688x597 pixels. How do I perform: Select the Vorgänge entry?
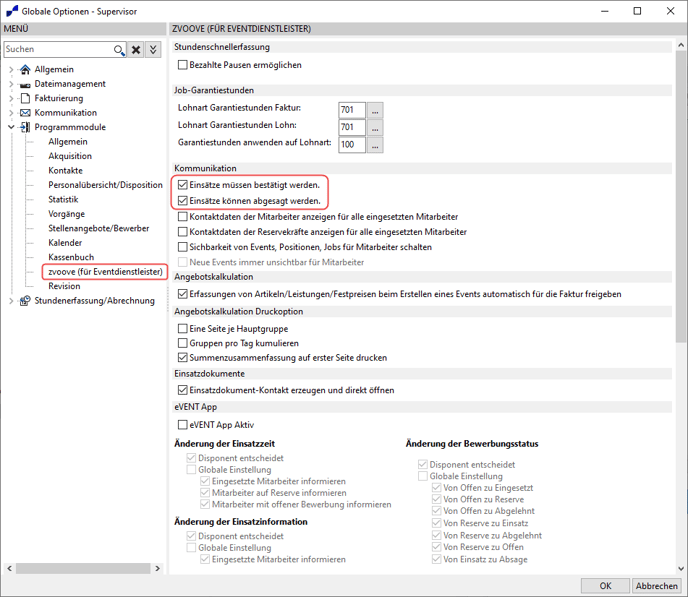tap(66, 214)
